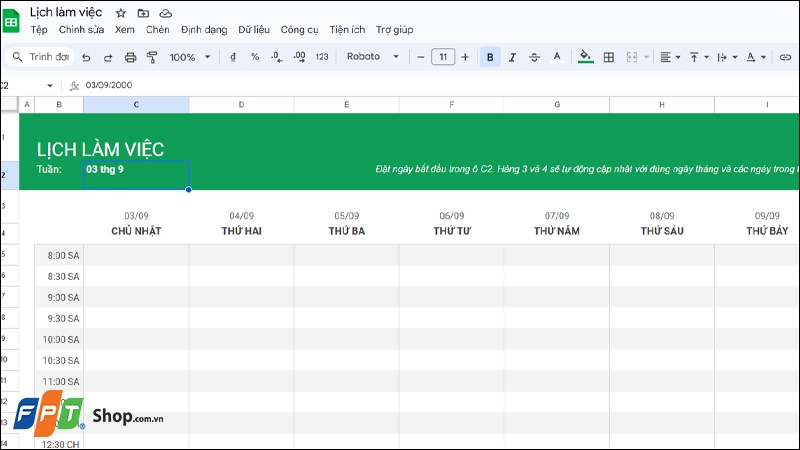The height and width of the screenshot is (450, 800).
Task: Open text color picker
Action: [557, 57]
